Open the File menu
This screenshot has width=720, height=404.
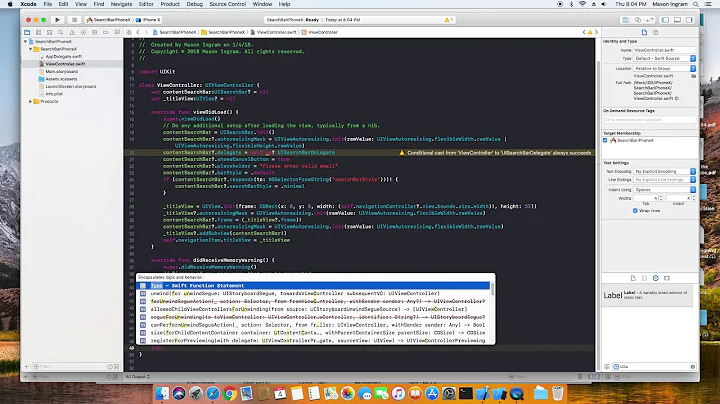(47, 4)
